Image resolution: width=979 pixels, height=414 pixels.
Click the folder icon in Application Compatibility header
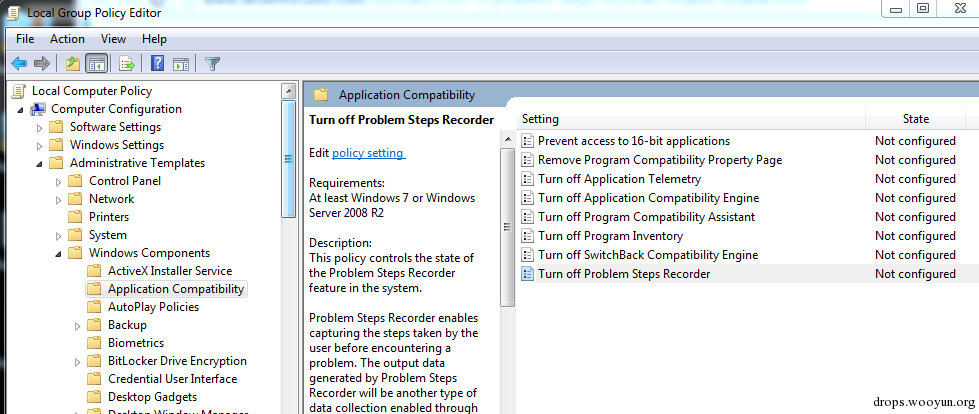[x=321, y=95]
